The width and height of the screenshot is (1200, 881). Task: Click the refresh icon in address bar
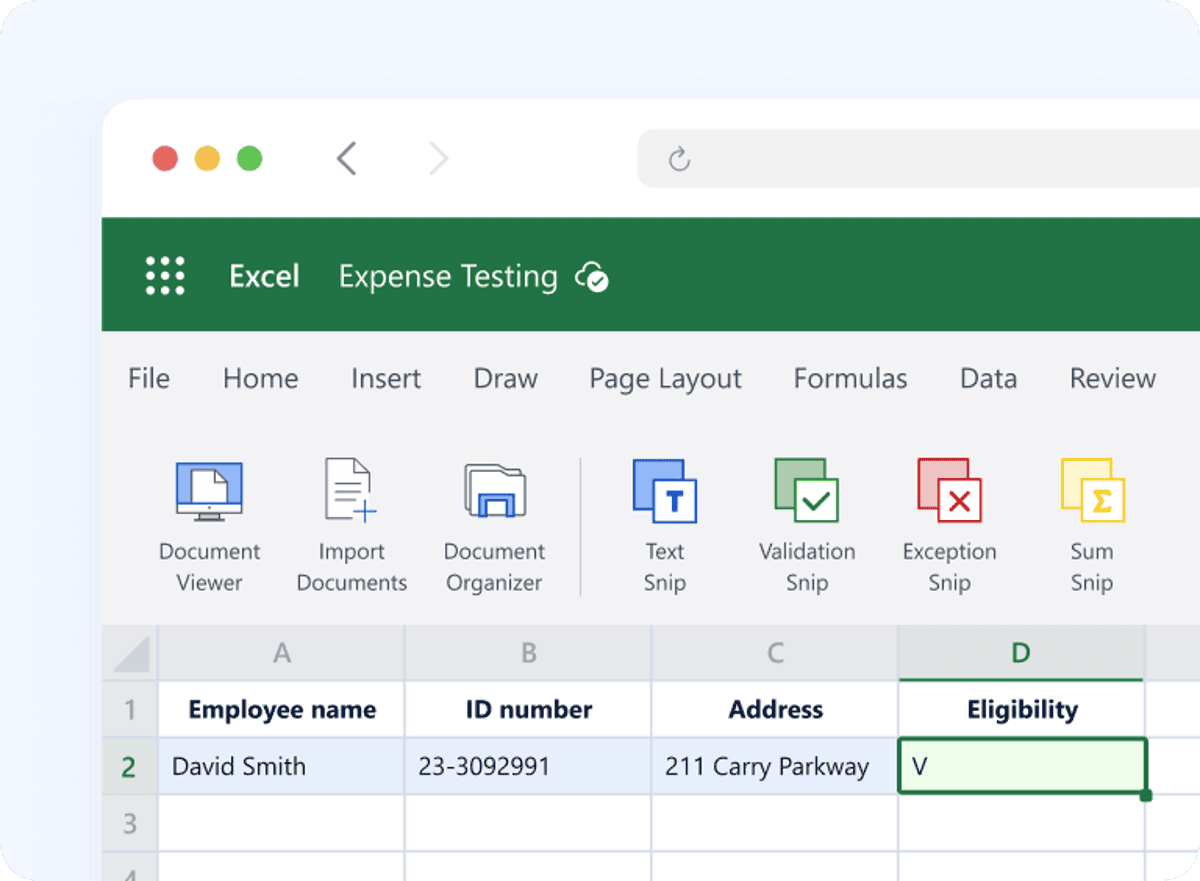(x=681, y=157)
